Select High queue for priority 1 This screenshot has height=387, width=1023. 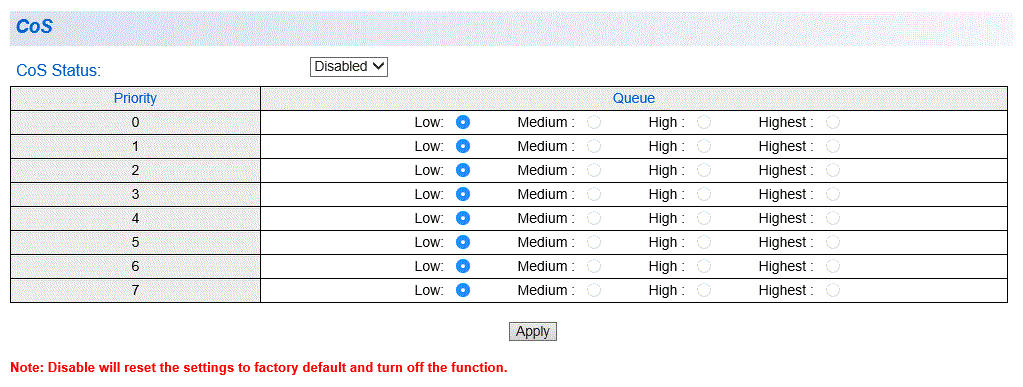click(703, 146)
